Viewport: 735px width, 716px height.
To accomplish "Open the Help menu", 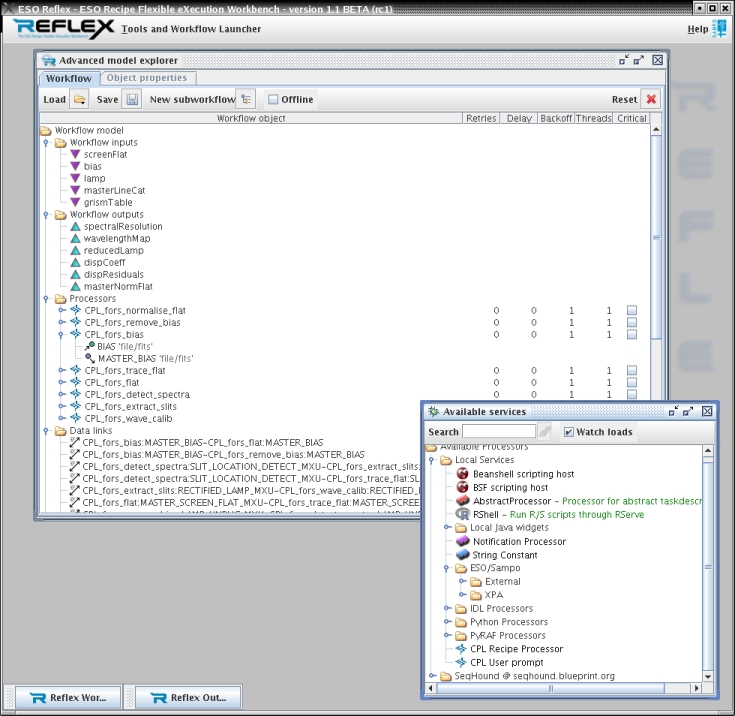I will 698,29.
